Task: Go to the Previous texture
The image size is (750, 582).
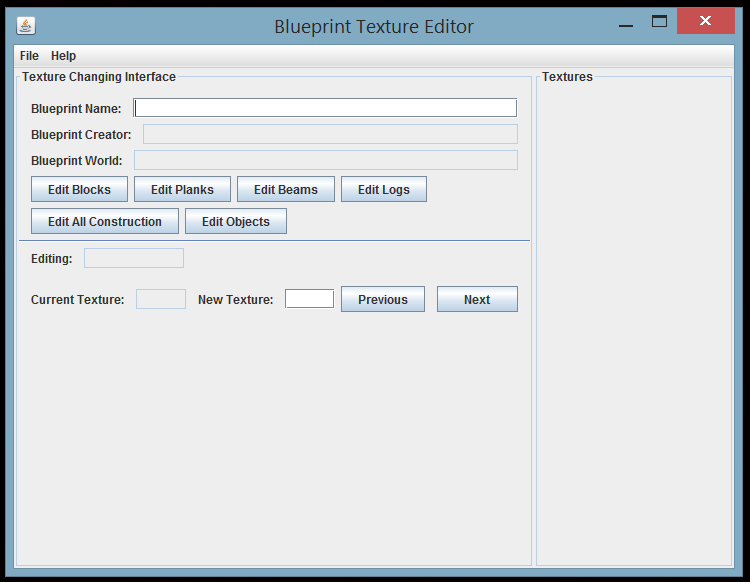Action: pos(382,299)
